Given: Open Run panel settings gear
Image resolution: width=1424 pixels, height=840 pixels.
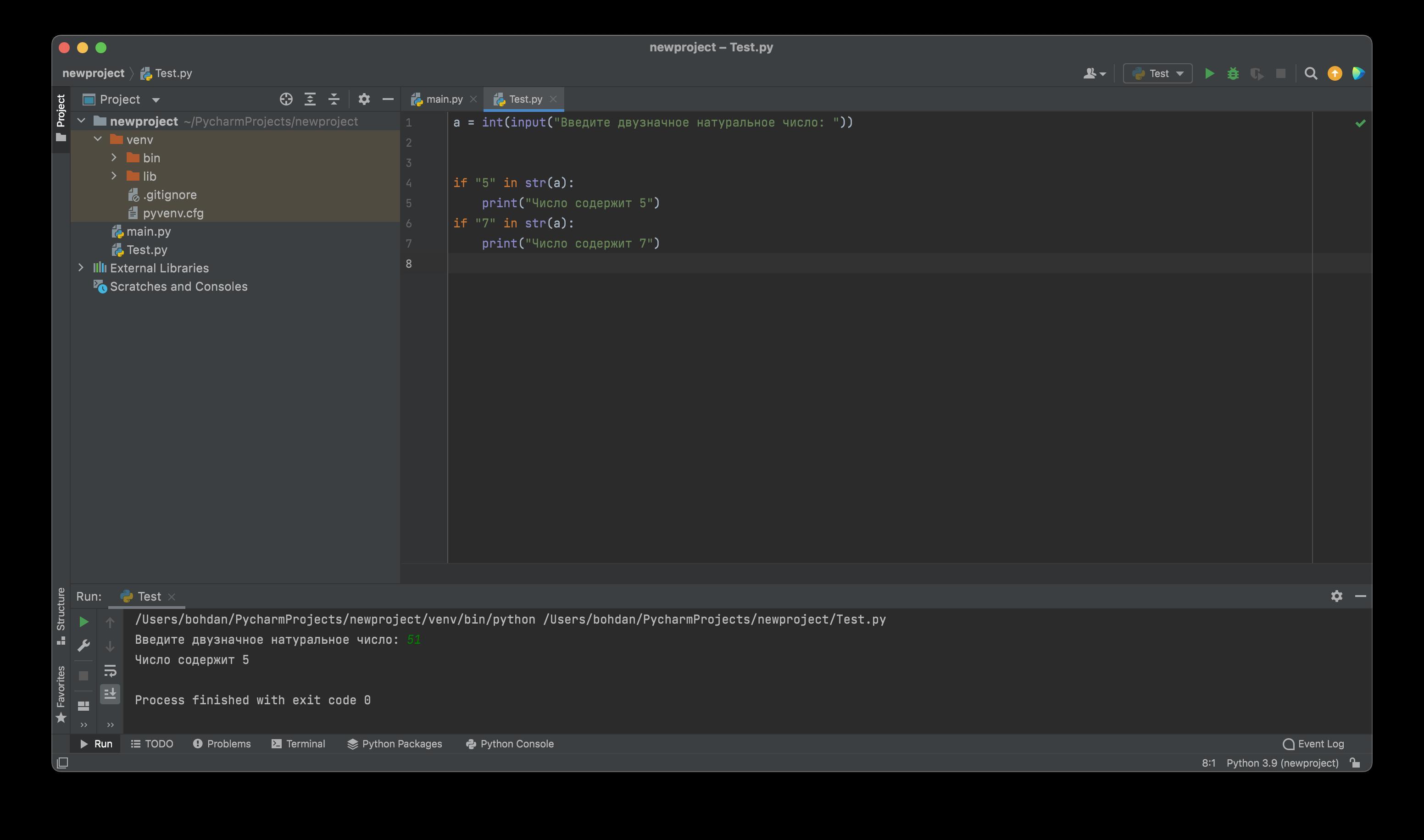Looking at the screenshot, I should (1336, 596).
